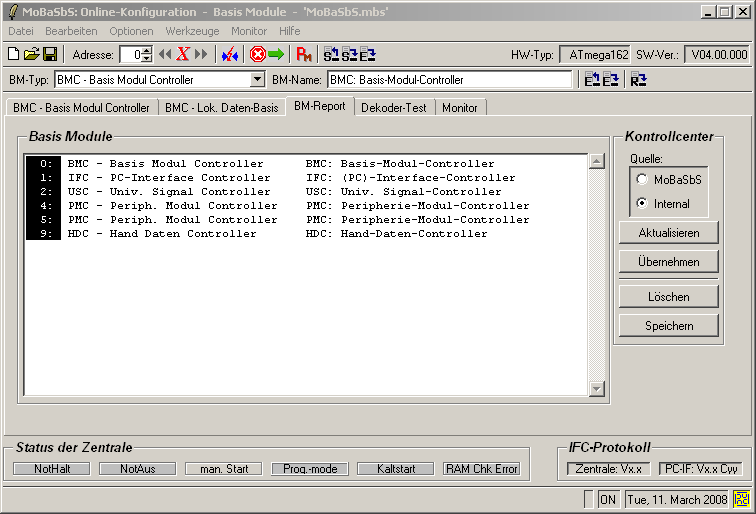This screenshot has height=514, width=756.
Task: Select the Internal source option
Action: [641, 204]
